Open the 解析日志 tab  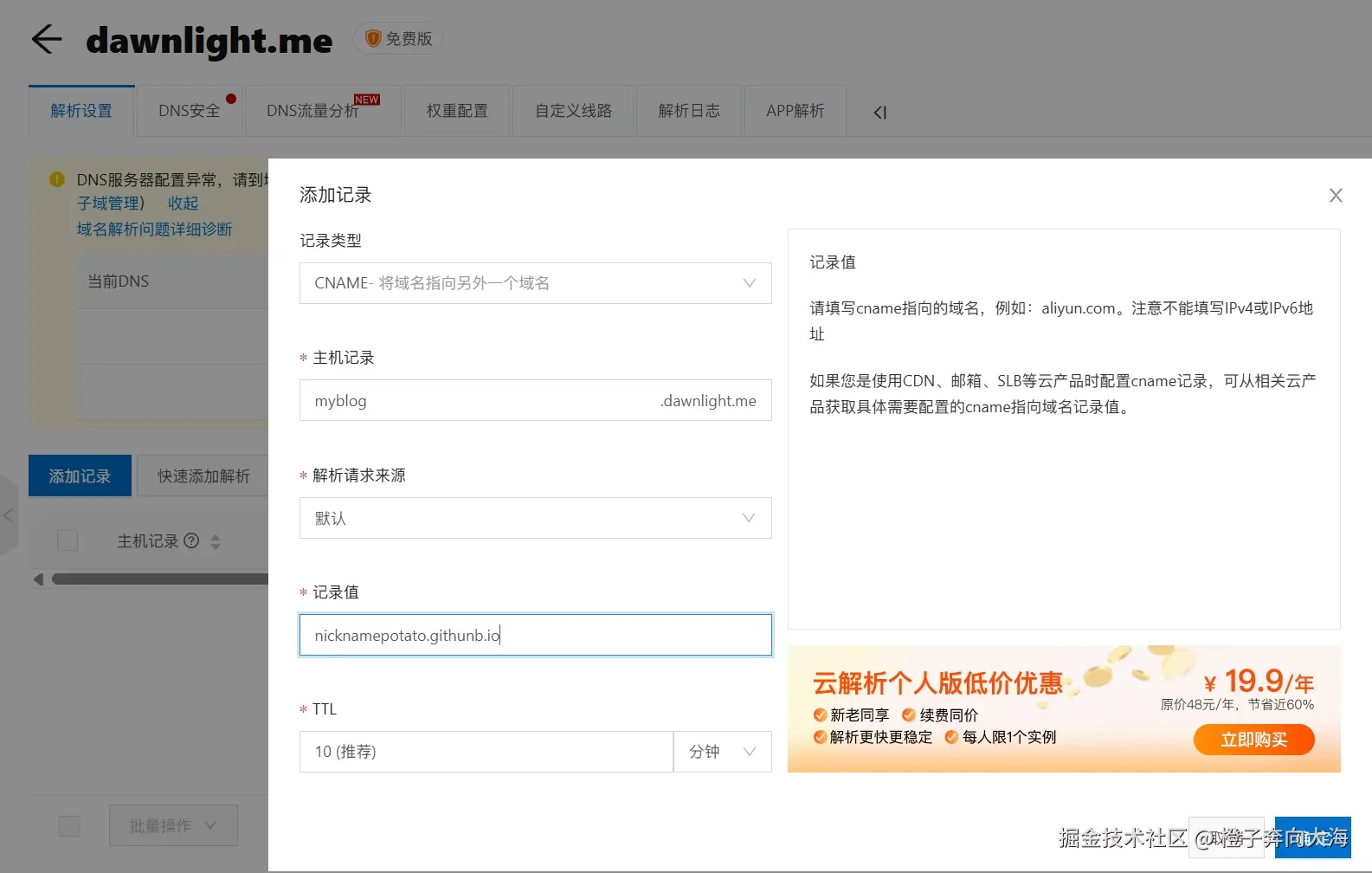689,111
